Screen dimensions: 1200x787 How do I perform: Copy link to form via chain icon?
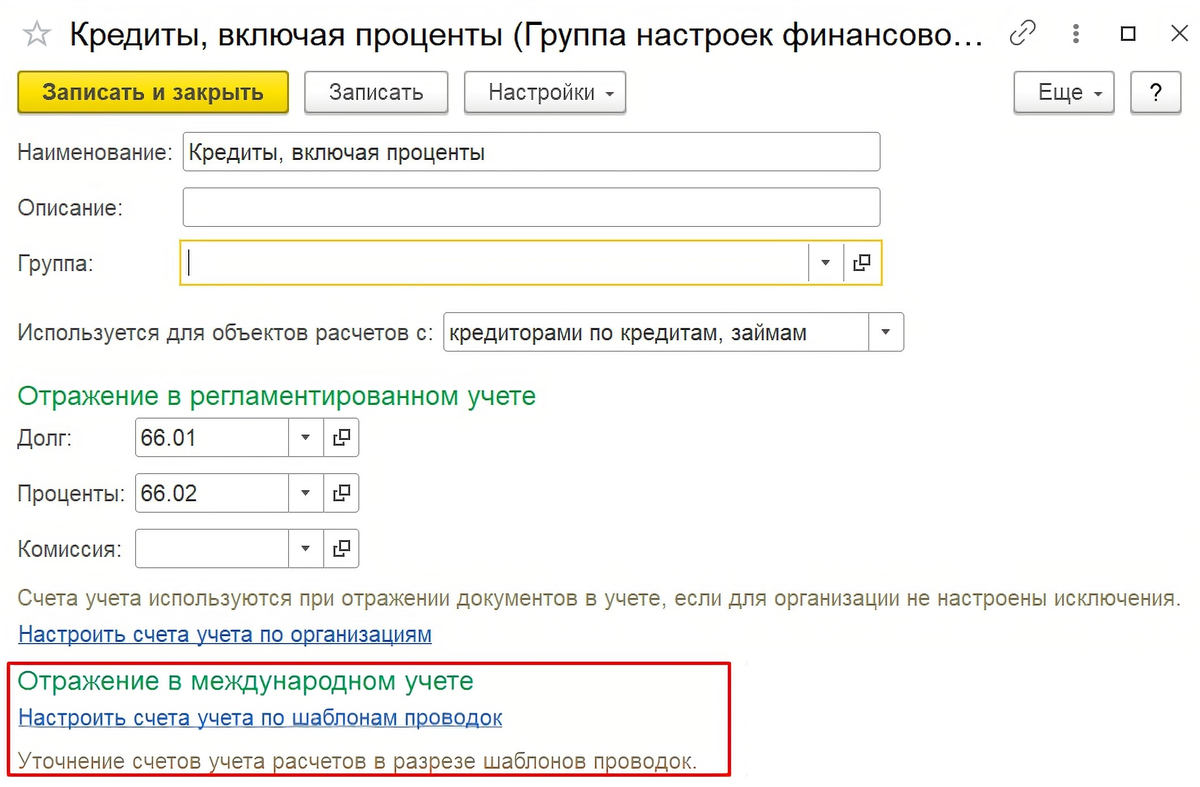tap(1022, 33)
